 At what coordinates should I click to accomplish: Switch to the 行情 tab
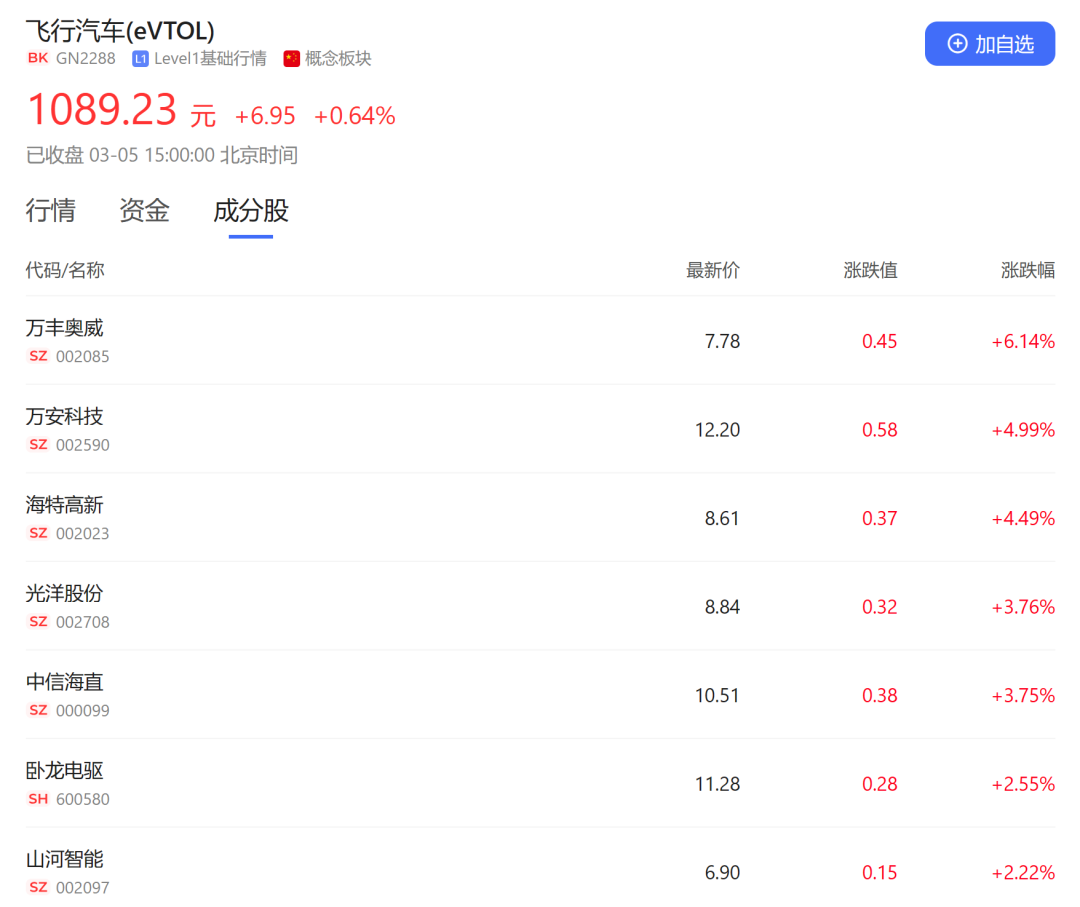[x=50, y=211]
